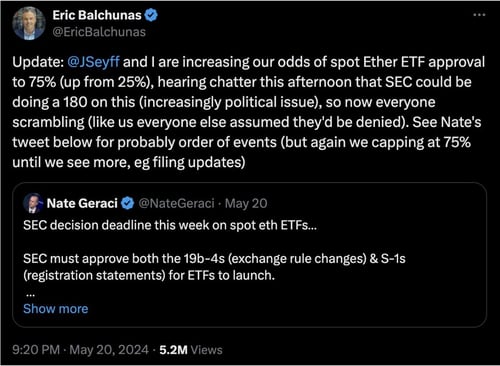Expand quoted tweet with Show more
Screen dimensions: 500x366
[x=56, y=309]
